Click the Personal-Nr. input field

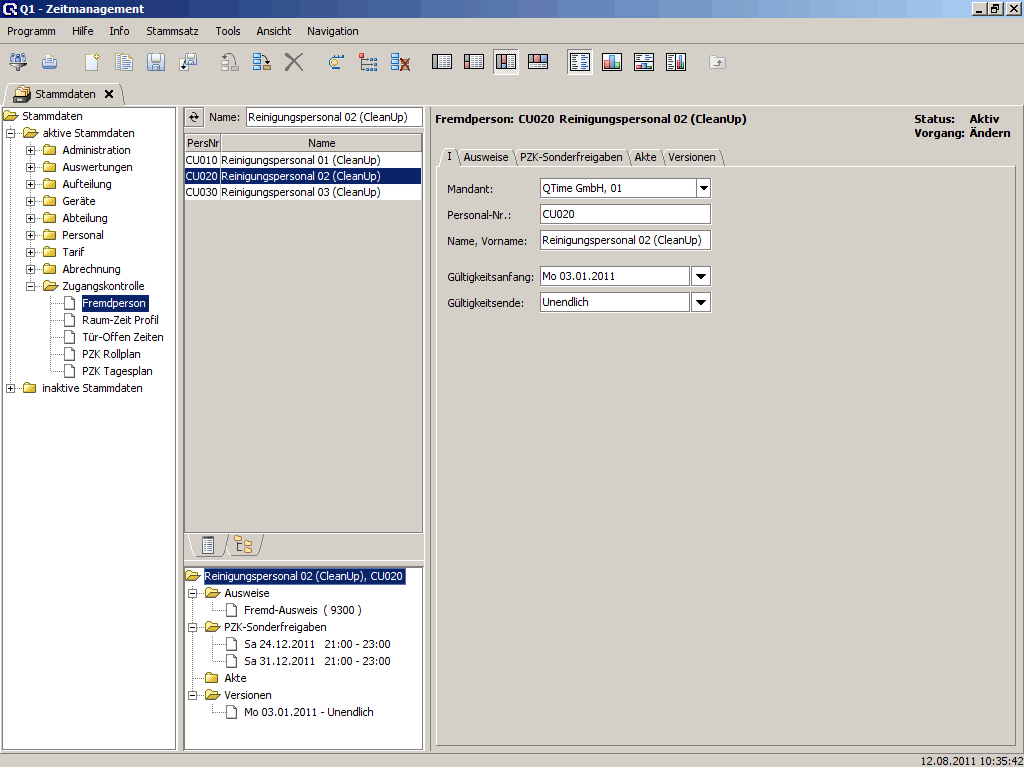click(624, 214)
